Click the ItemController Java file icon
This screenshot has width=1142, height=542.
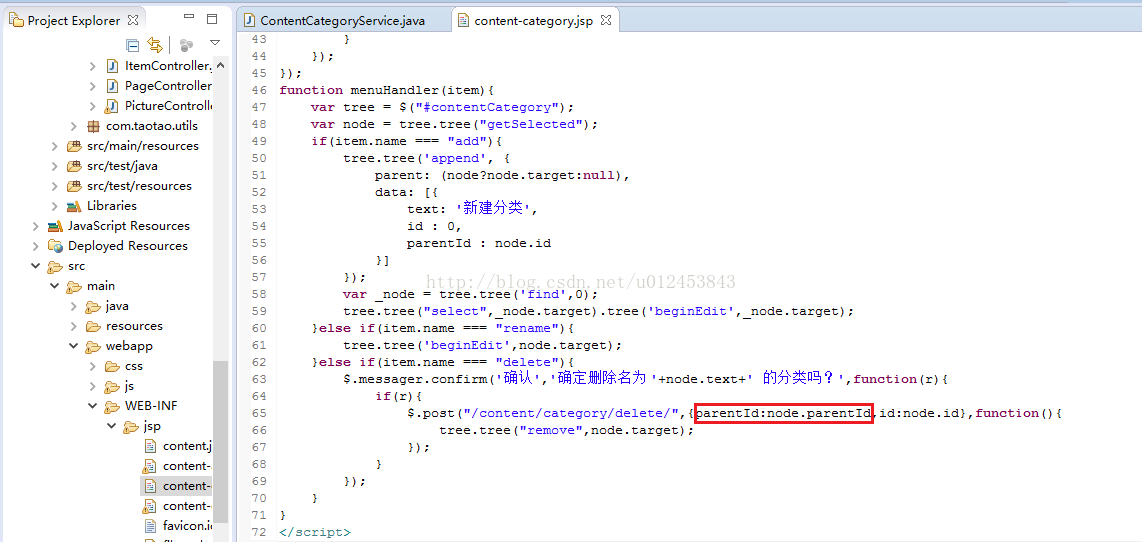[x=111, y=66]
